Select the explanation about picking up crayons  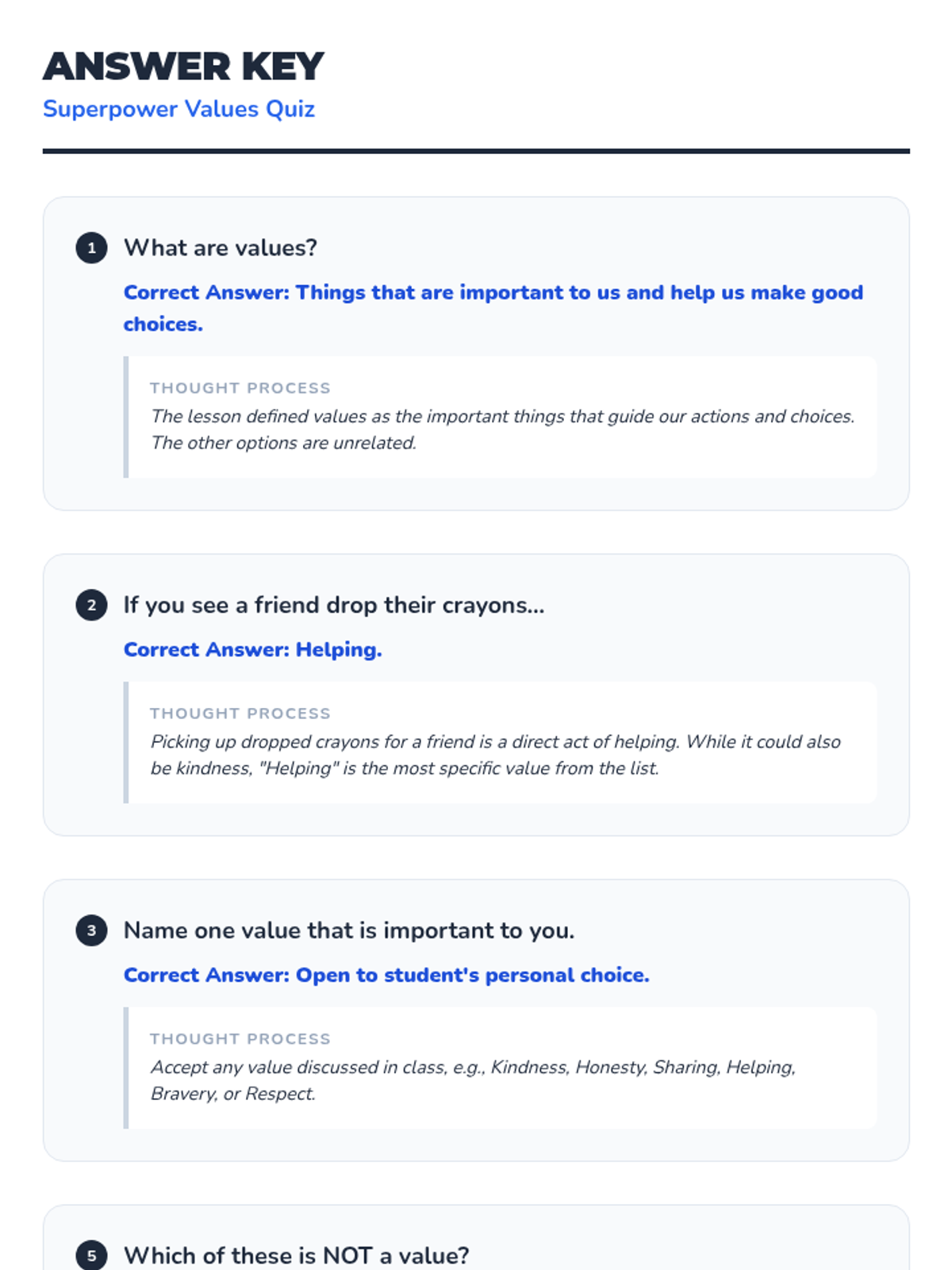click(x=495, y=755)
